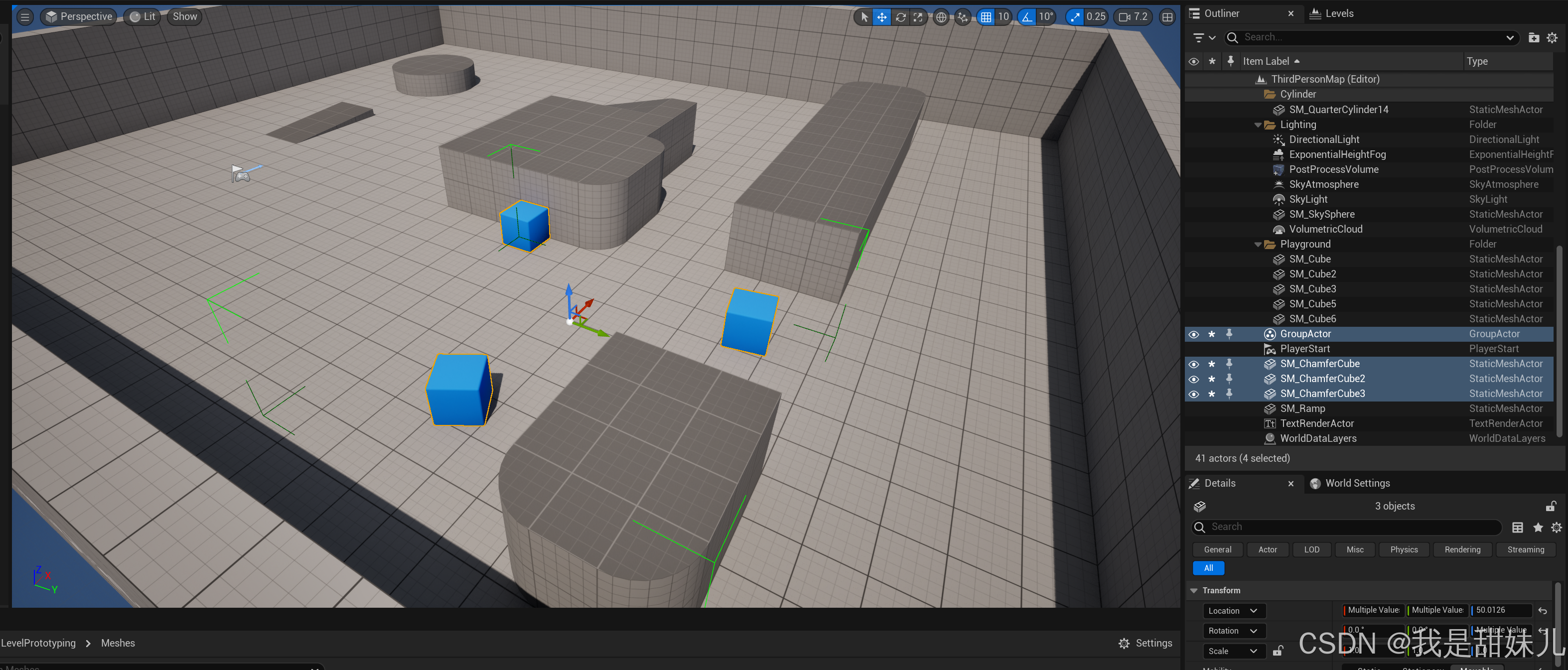Image resolution: width=1568 pixels, height=670 pixels.
Task: Click the Outliner settings gear icon
Action: point(1552,38)
